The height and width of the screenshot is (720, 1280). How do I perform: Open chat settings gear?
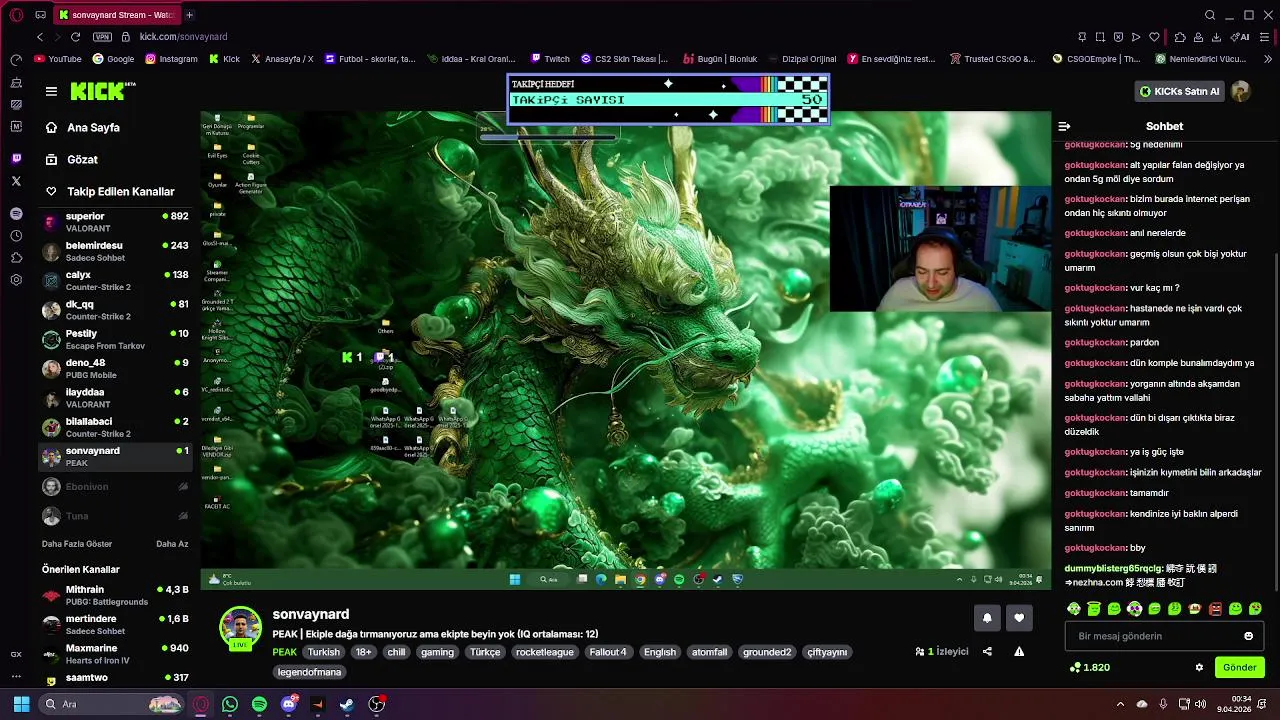pyautogui.click(x=1199, y=667)
